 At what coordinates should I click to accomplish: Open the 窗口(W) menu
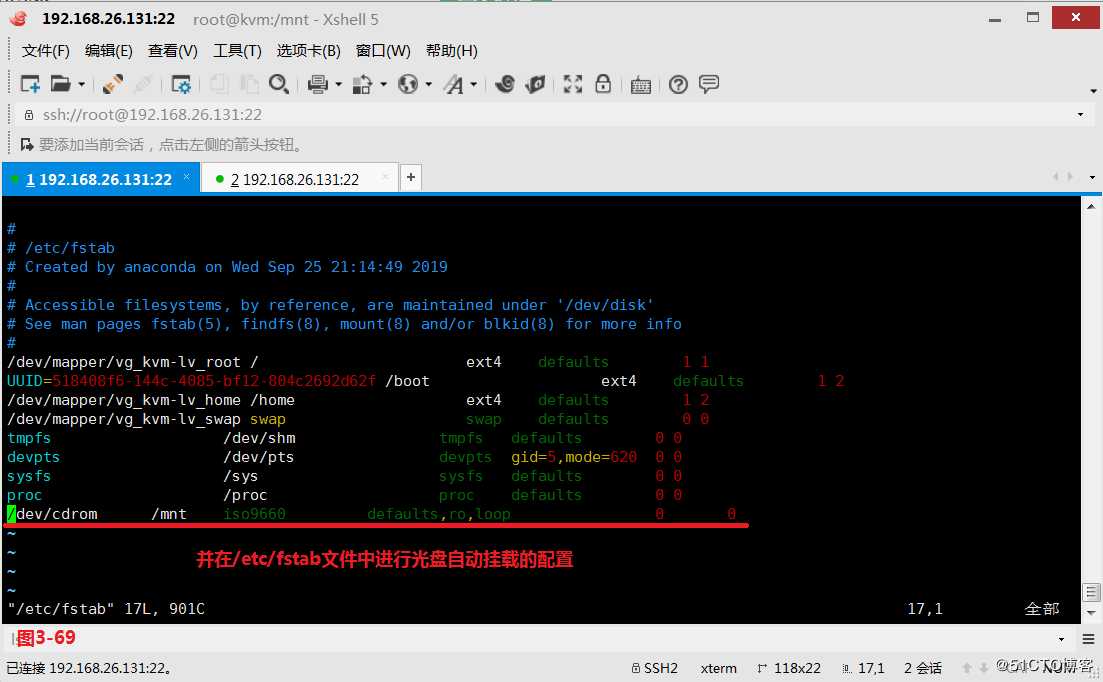click(383, 51)
